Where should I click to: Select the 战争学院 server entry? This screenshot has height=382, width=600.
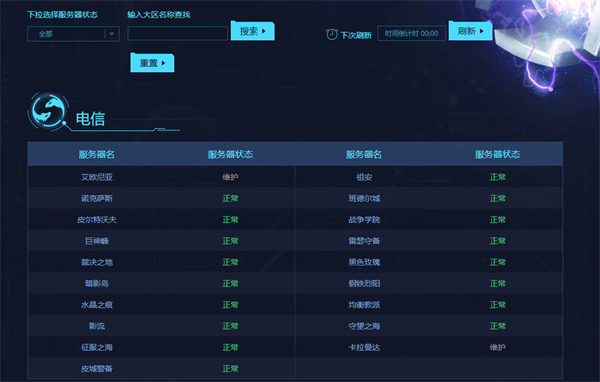point(364,220)
